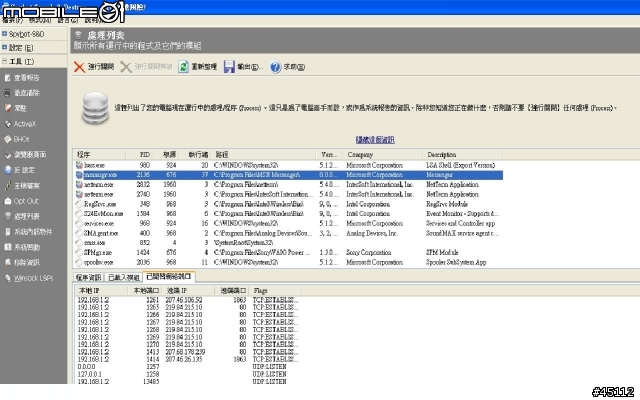Select the 127.0.0.1 UDP LISTEN row
Viewport: 640px width, 400px height.
click(188, 374)
